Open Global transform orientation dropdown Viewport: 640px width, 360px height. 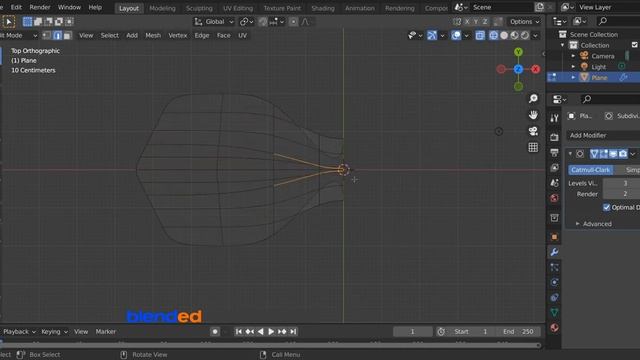[x=214, y=22]
